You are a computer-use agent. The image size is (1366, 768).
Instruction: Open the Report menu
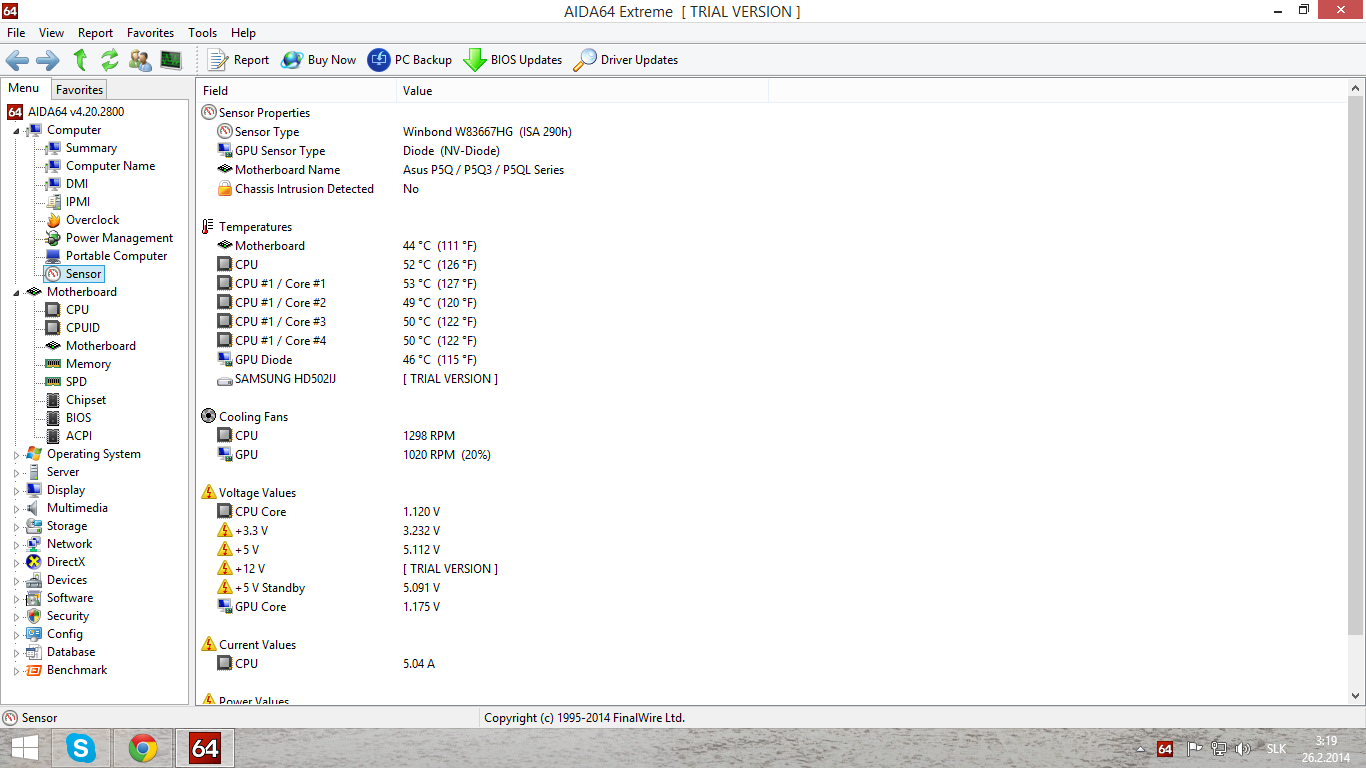coord(96,33)
